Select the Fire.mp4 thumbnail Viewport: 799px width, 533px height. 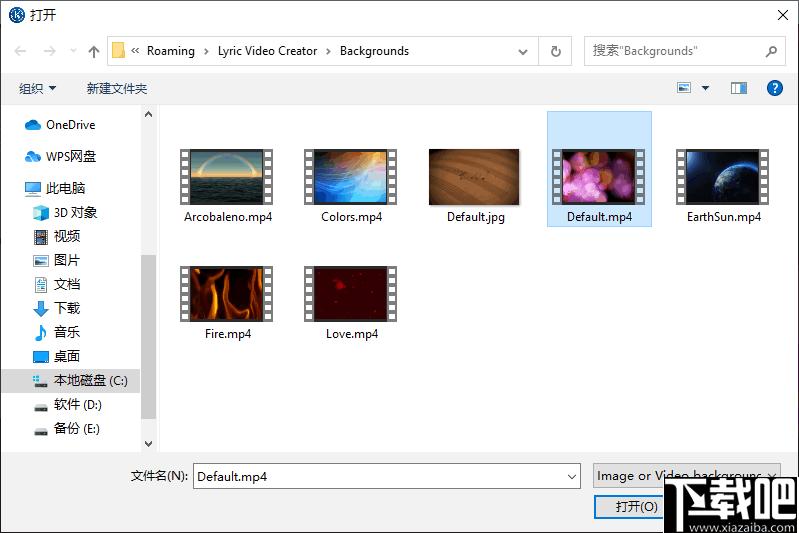click(227, 294)
